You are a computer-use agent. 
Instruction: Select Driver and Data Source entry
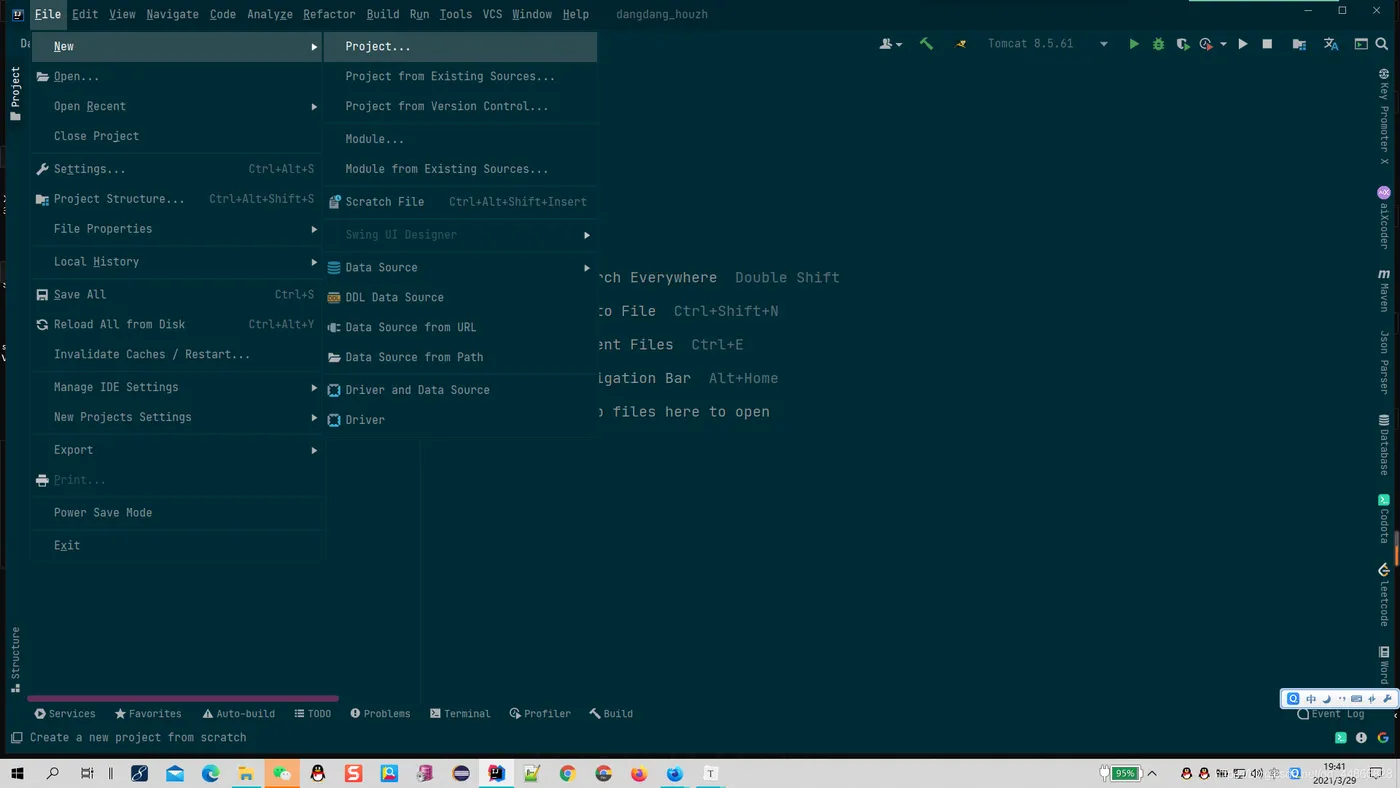pos(460,390)
